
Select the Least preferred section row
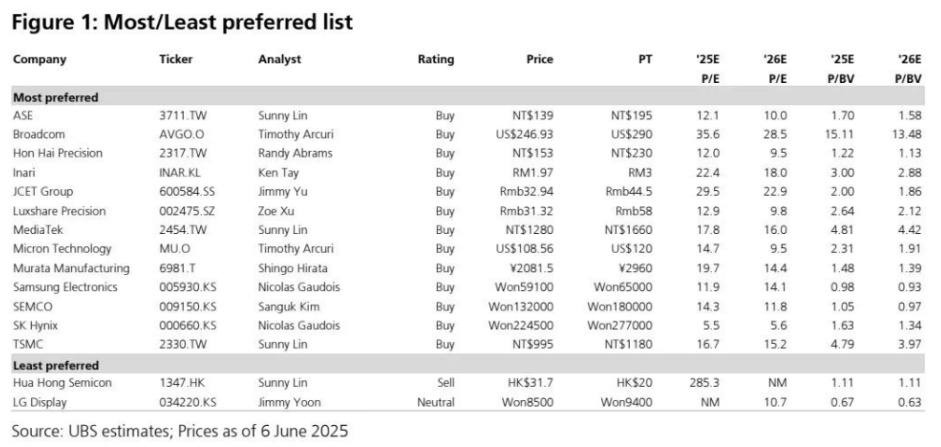pos(54,365)
